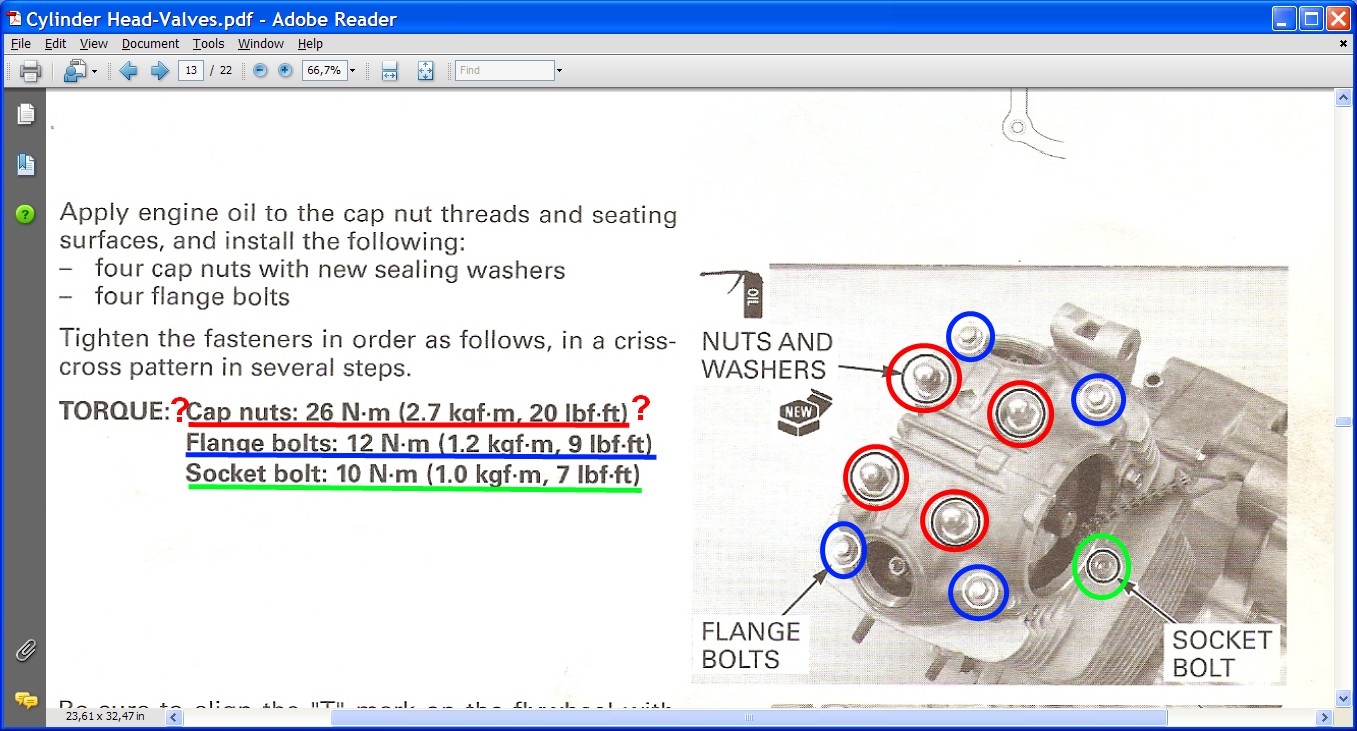1357x731 pixels.
Task: Click the horizontal scrollbar left arrow
Action: [x=173, y=717]
